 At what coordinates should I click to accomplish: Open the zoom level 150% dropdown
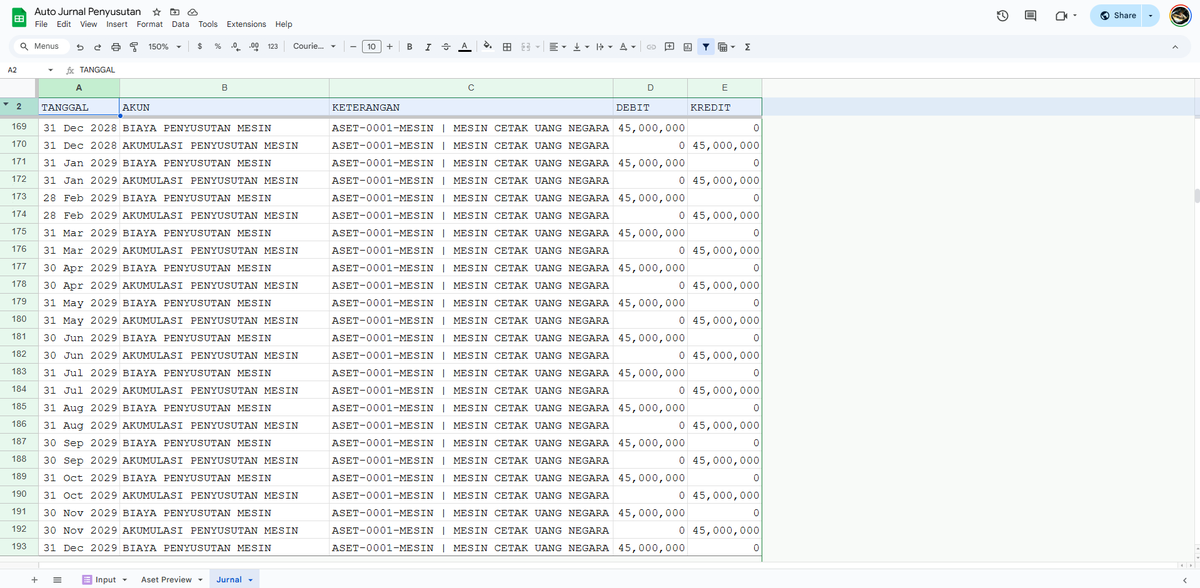[165, 46]
